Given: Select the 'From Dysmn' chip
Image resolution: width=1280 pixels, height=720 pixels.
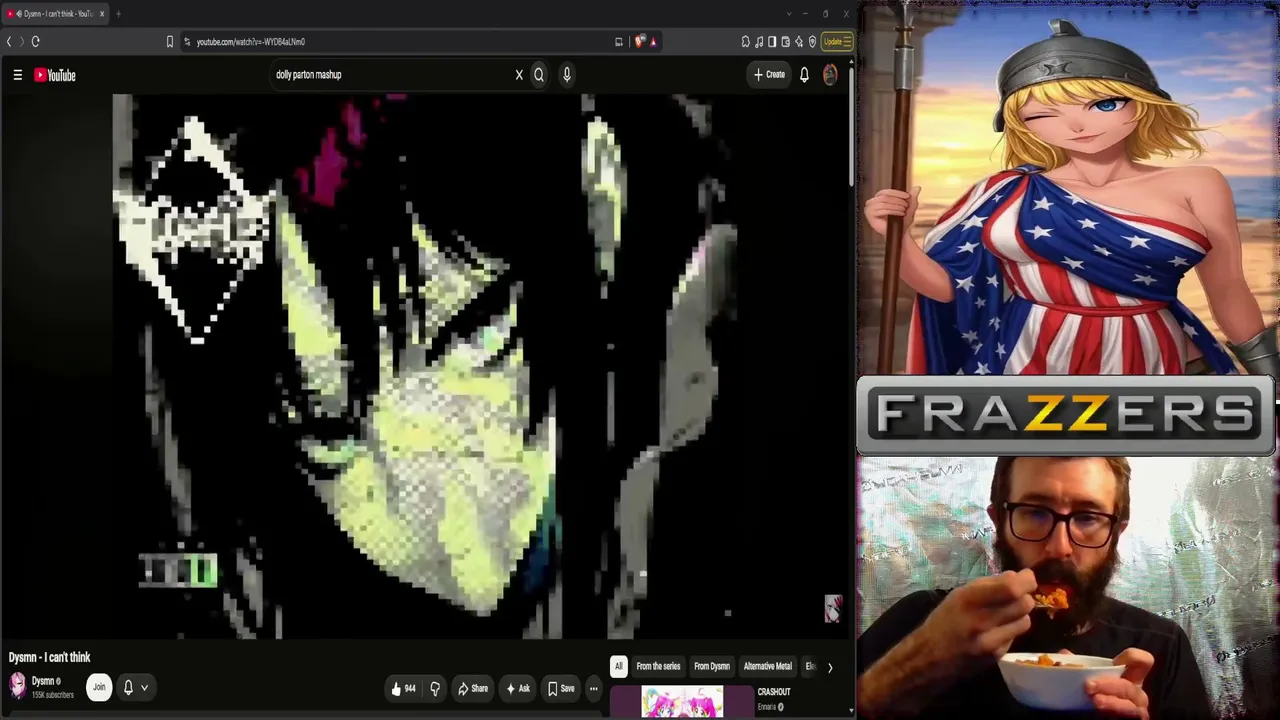Looking at the screenshot, I should coord(712,666).
